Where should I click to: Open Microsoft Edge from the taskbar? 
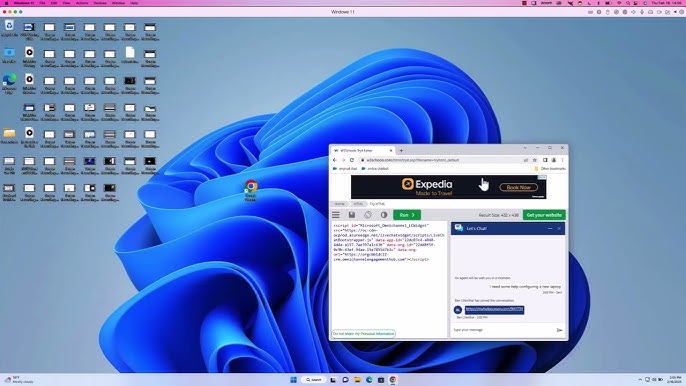click(x=369, y=379)
